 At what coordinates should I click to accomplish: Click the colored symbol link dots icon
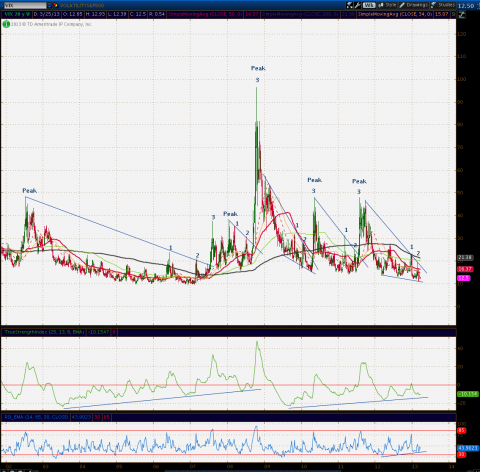pos(55,5)
